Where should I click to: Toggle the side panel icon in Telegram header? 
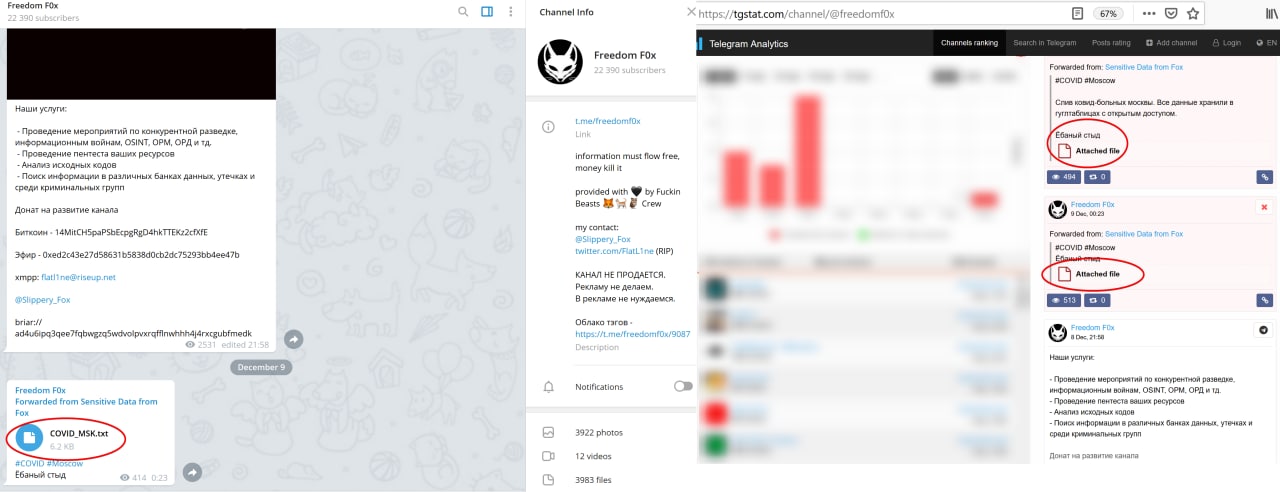click(x=487, y=12)
